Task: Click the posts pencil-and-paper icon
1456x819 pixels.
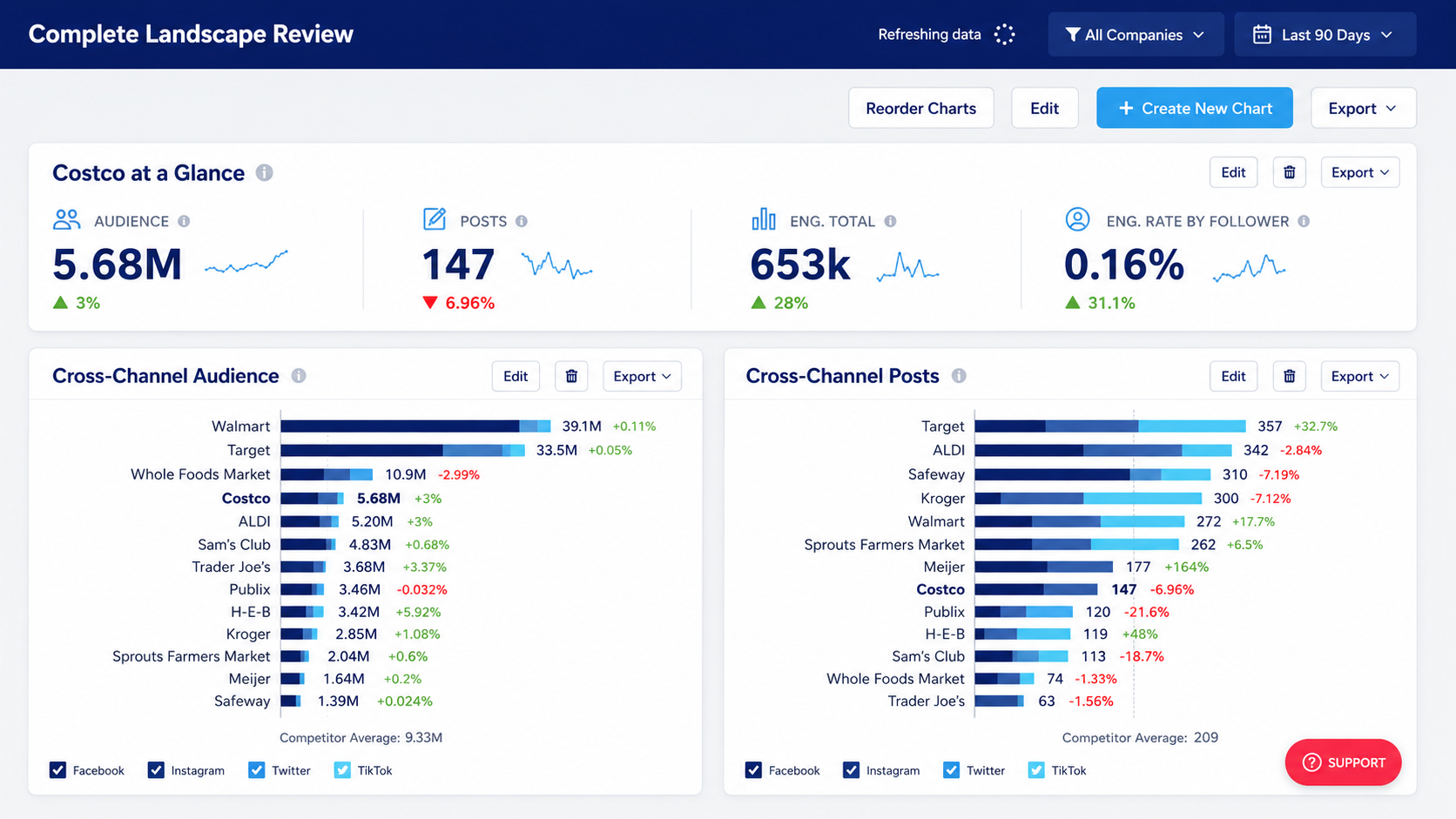Action: pyautogui.click(x=435, y=218)
